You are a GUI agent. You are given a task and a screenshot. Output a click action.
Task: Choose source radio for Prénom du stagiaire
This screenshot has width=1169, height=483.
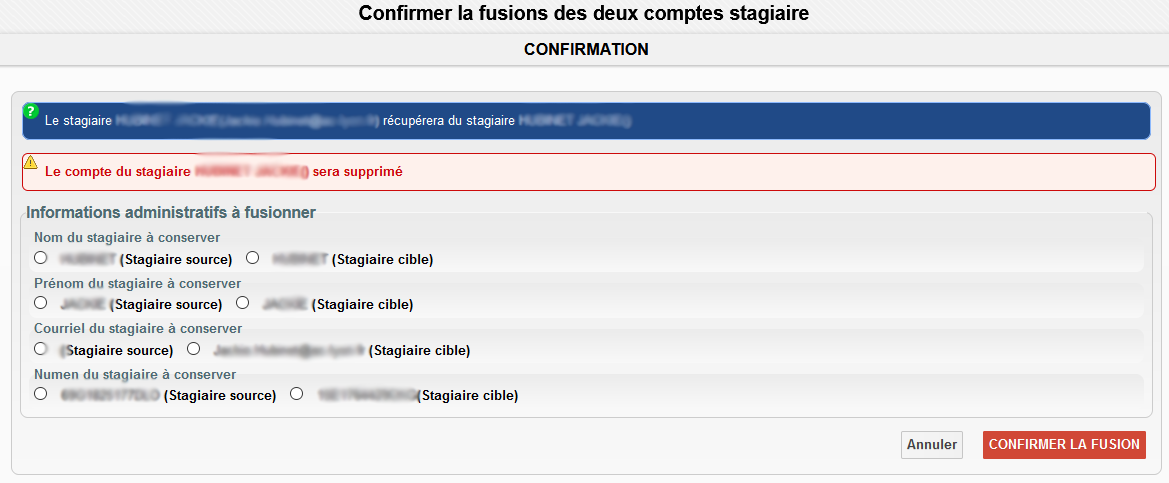pos(41,302)
